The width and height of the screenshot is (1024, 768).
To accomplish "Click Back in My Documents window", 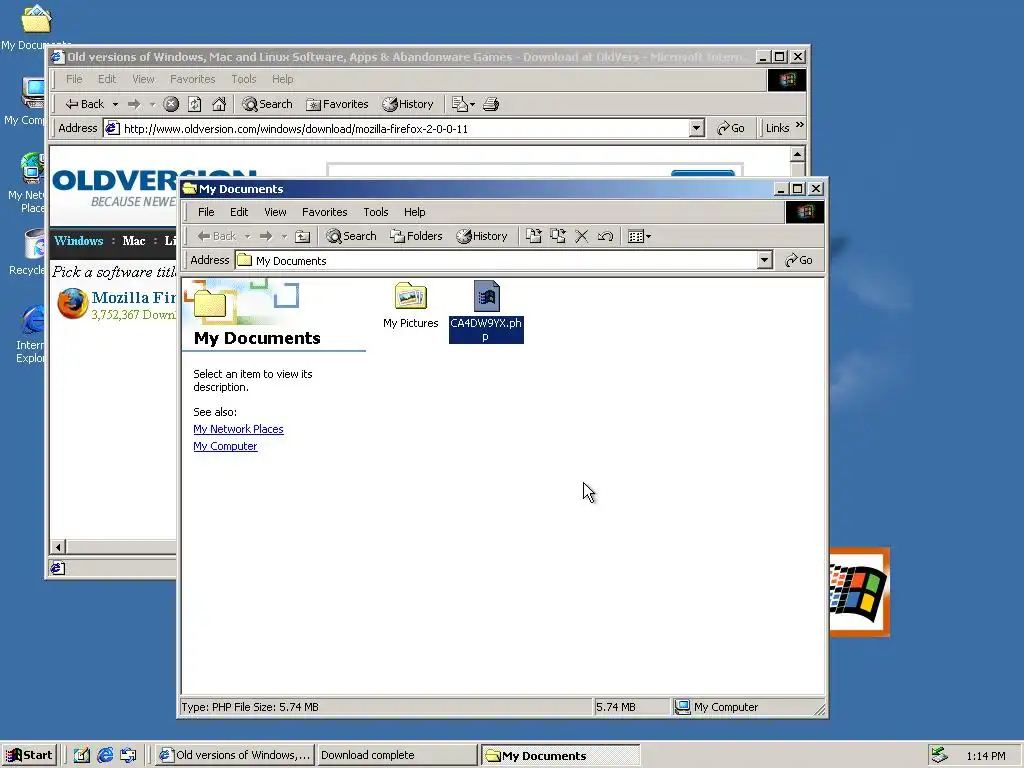I will (217, 236).
